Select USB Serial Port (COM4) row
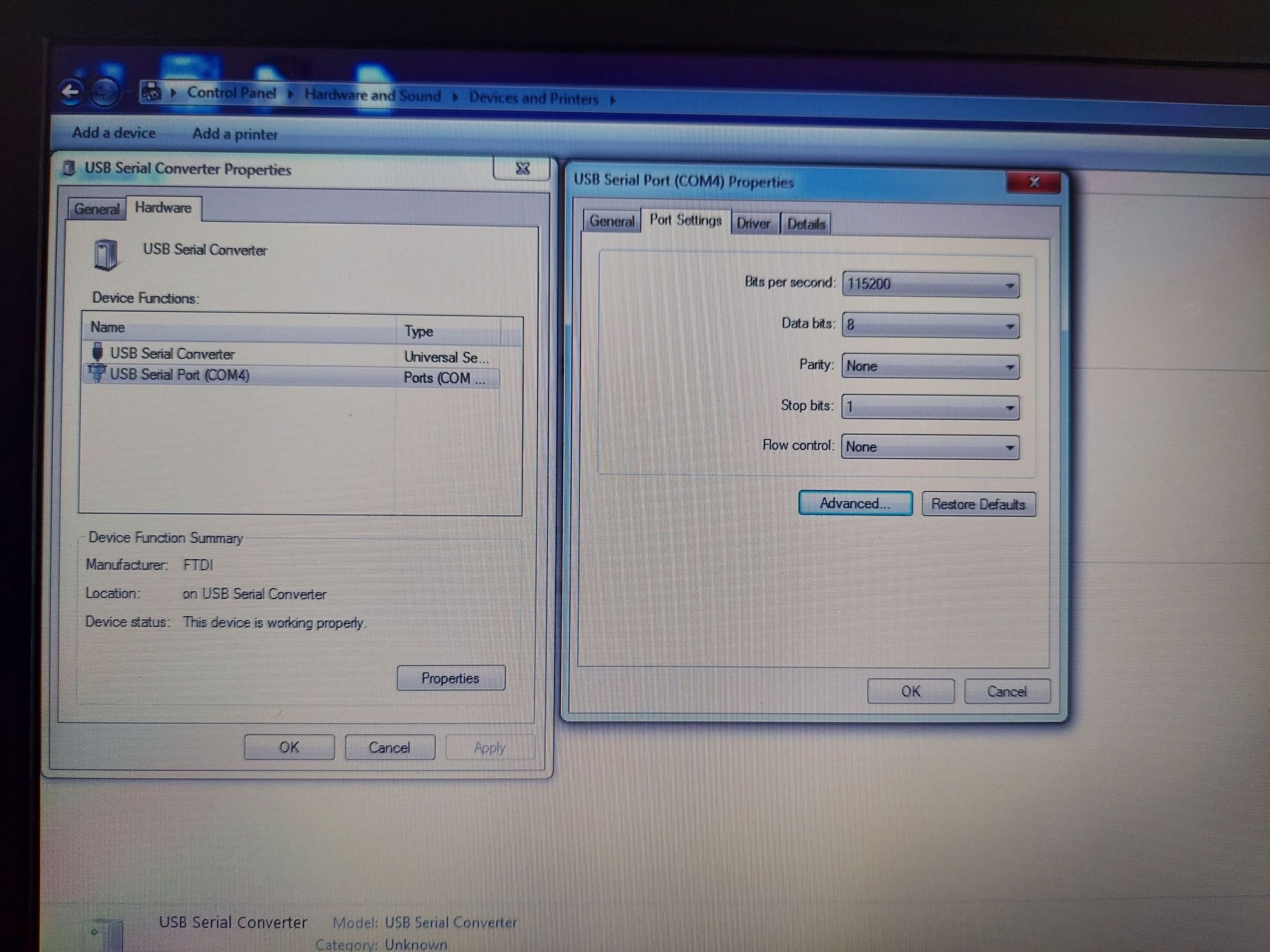The height and width of the screenshot is (952, 1270). click(180, 375)
